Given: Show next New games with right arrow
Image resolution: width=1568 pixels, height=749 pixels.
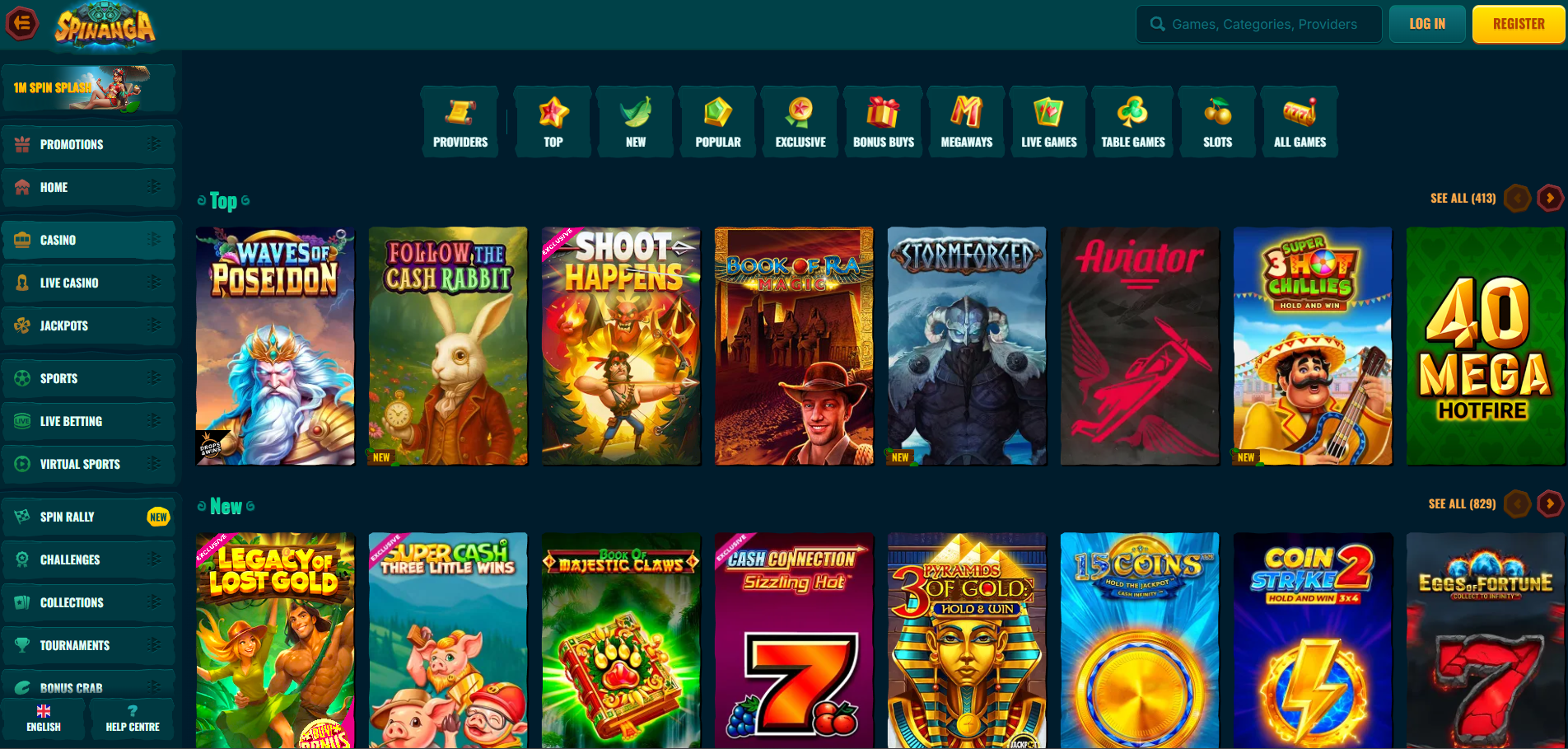Looking at the screenshot, I should (1550, 503).
